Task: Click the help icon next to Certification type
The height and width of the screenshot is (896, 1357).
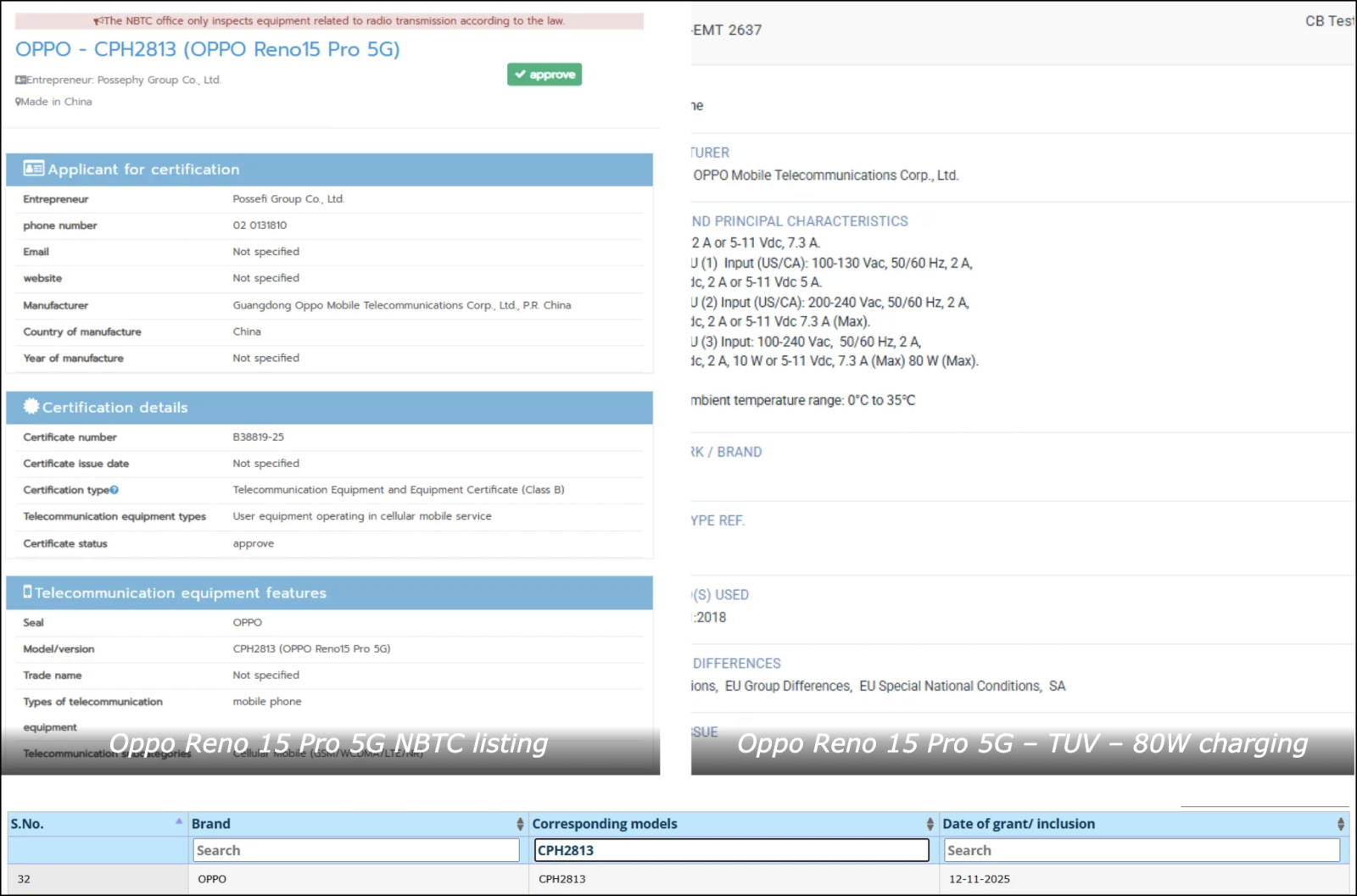Action: pos(114,490)
